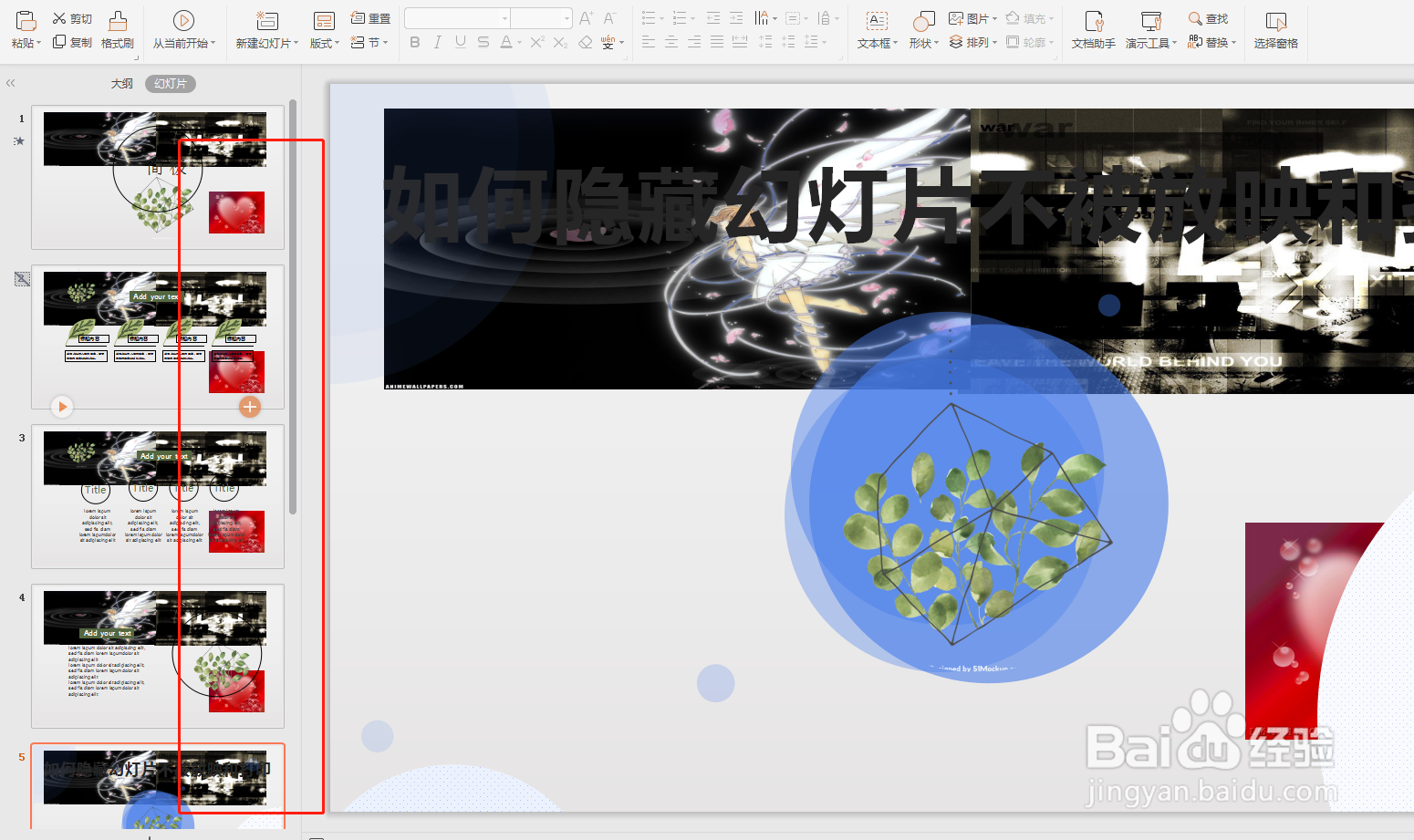This screenshot has width=1414, height=840.
Task: Select the hidden slide 2 thumbnail
Action: [158, 337]
